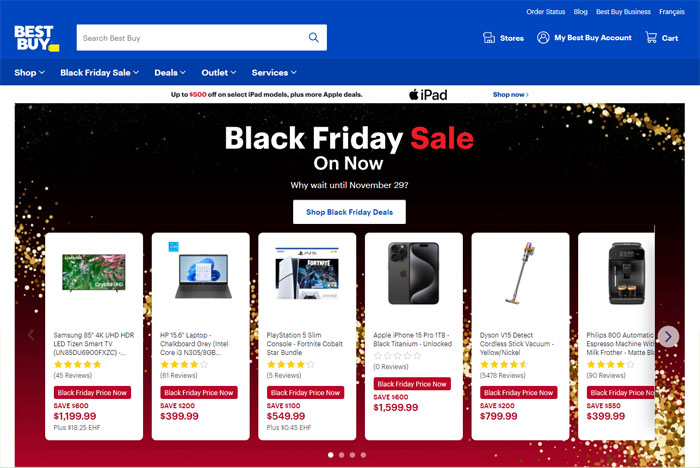Open the Services menu
This screenshot has width=700, height=468.
(x=274, y=73)
